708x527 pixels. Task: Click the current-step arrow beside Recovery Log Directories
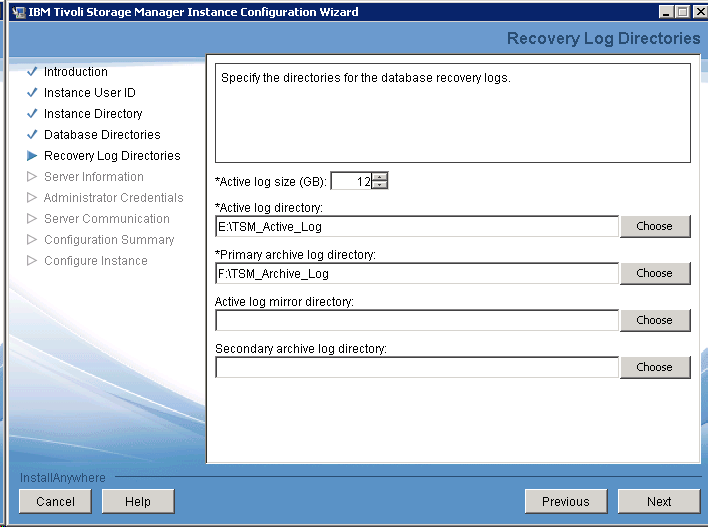[32, 156]
